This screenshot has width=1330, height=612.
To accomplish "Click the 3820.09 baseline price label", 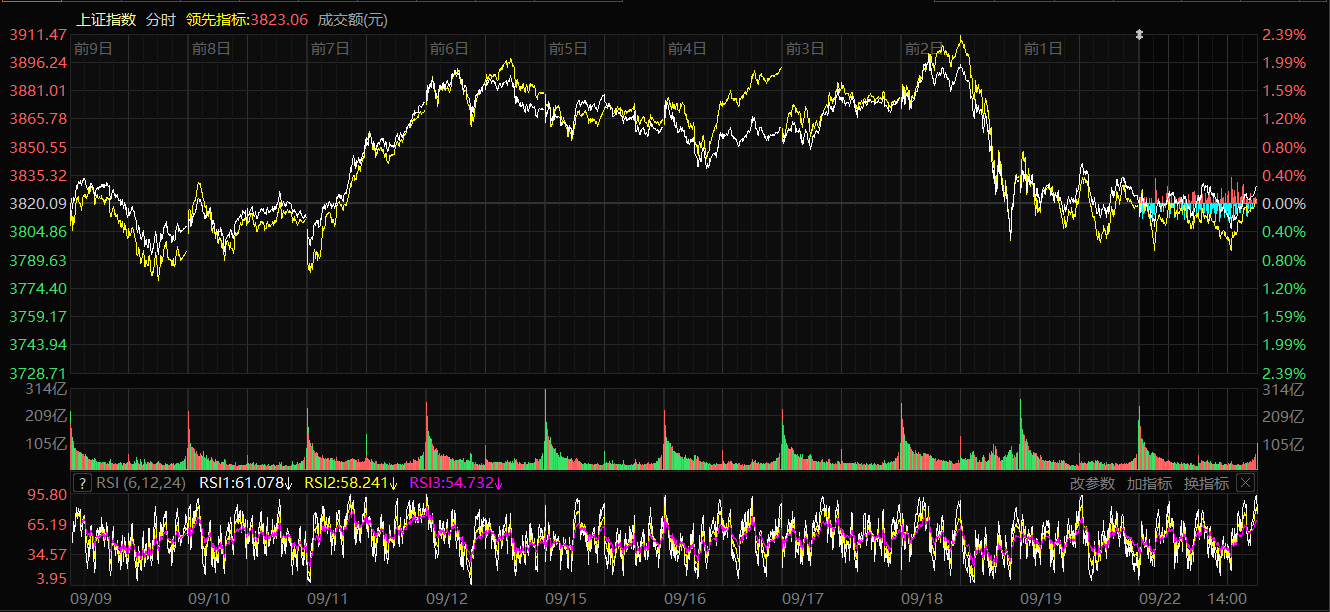I will tap(38, 204).
